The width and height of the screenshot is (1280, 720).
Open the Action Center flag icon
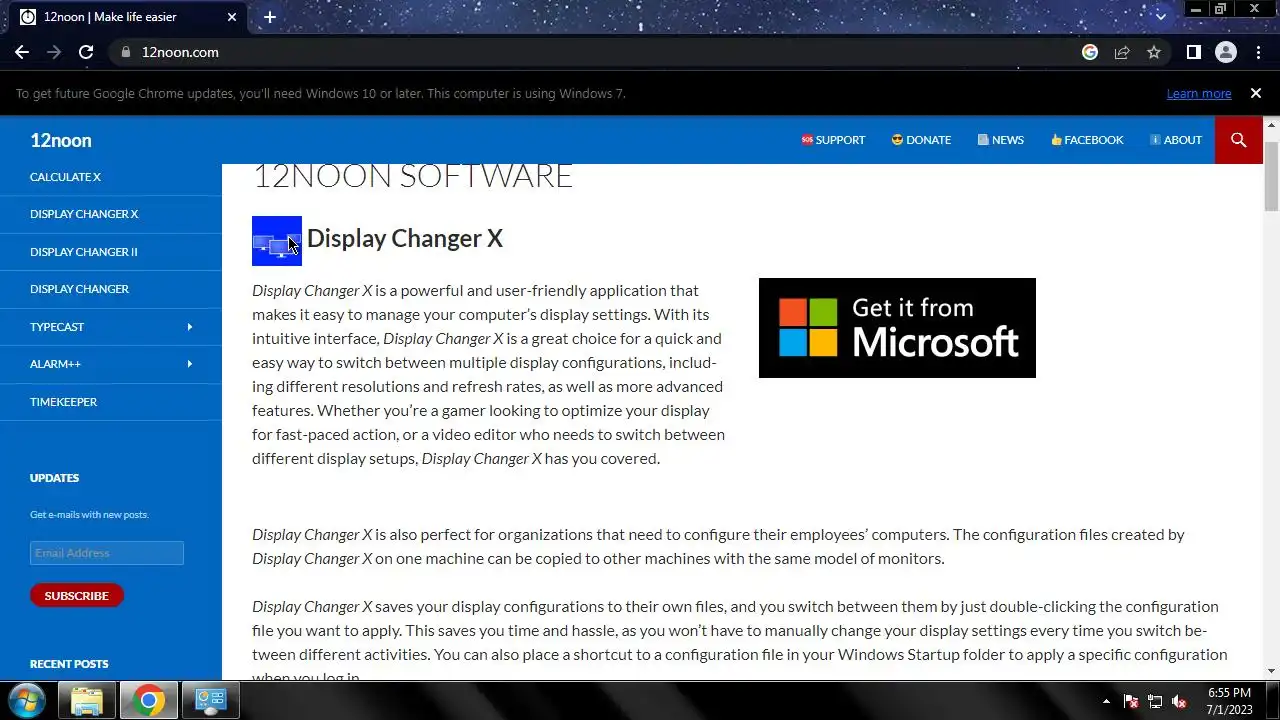point(1131,701)
